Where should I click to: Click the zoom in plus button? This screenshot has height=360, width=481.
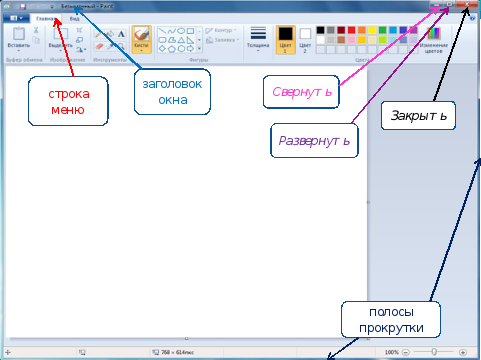tap(463, 352)
